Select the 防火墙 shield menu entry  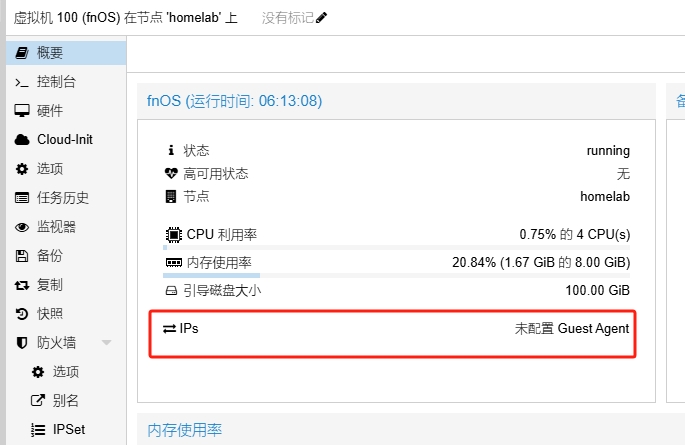click(55, 343)
